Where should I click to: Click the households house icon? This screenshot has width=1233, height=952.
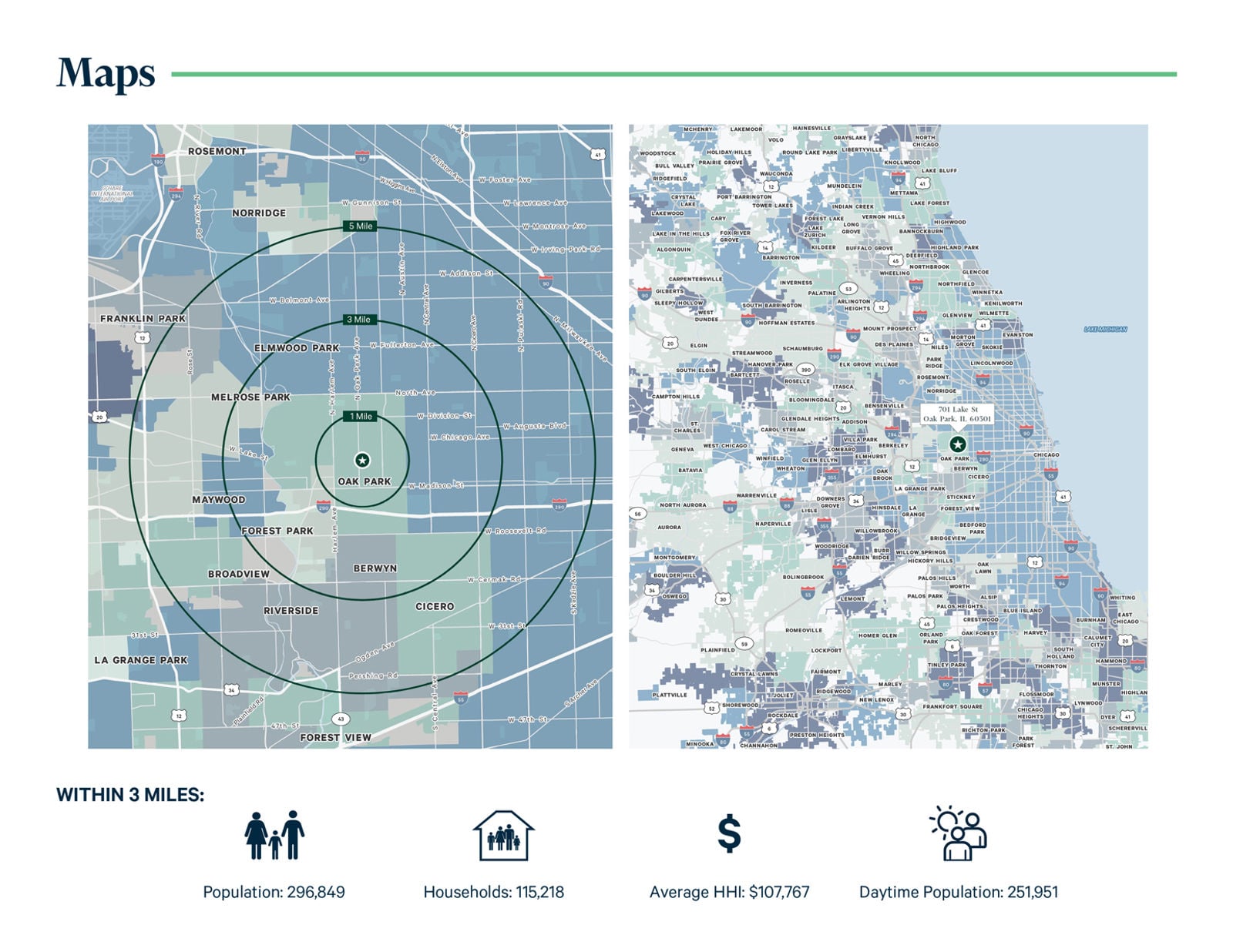(x=503, y=835)
